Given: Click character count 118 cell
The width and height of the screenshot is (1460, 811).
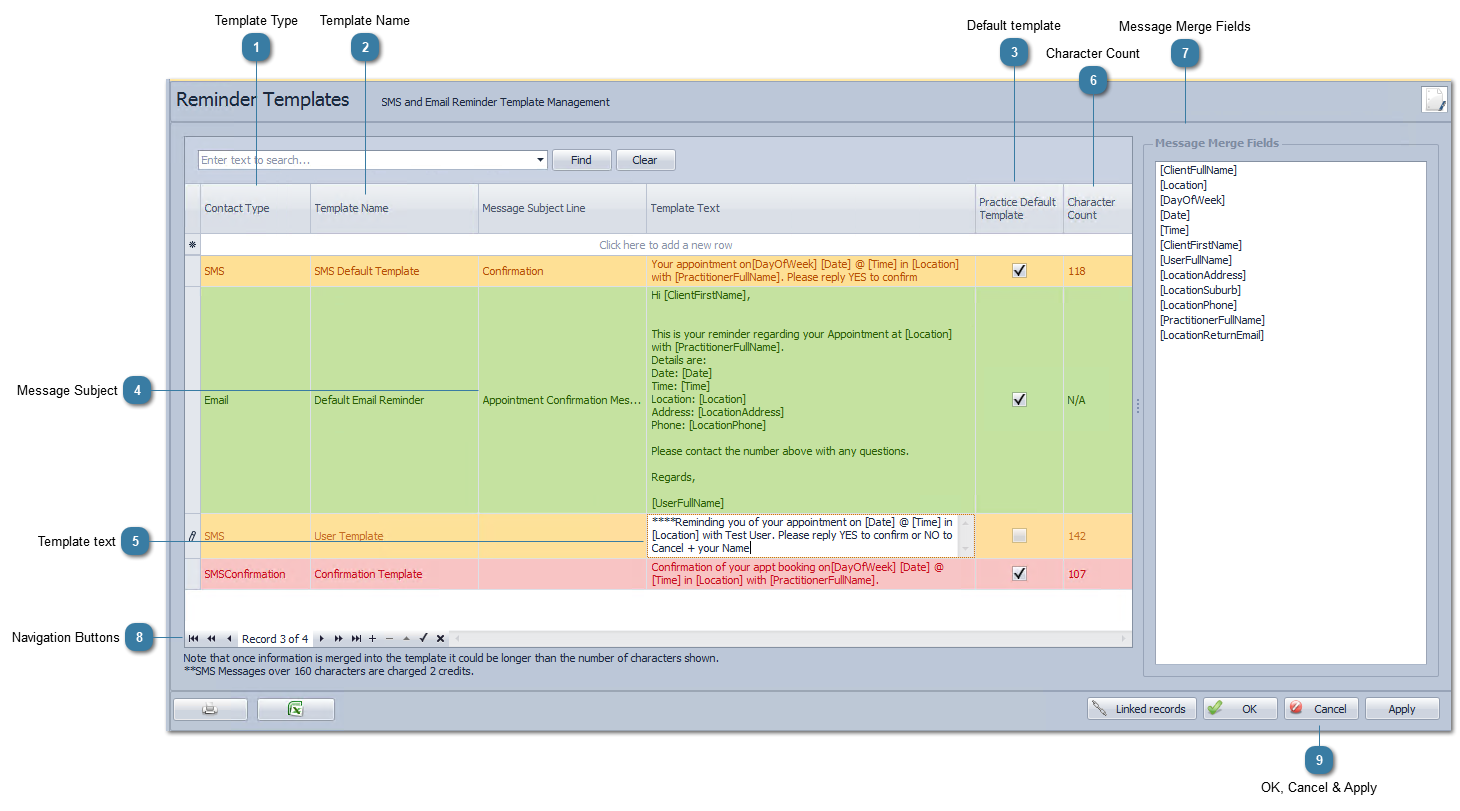Looking at the screenshot, I should pyautogui.click(x=1097, y=271).
